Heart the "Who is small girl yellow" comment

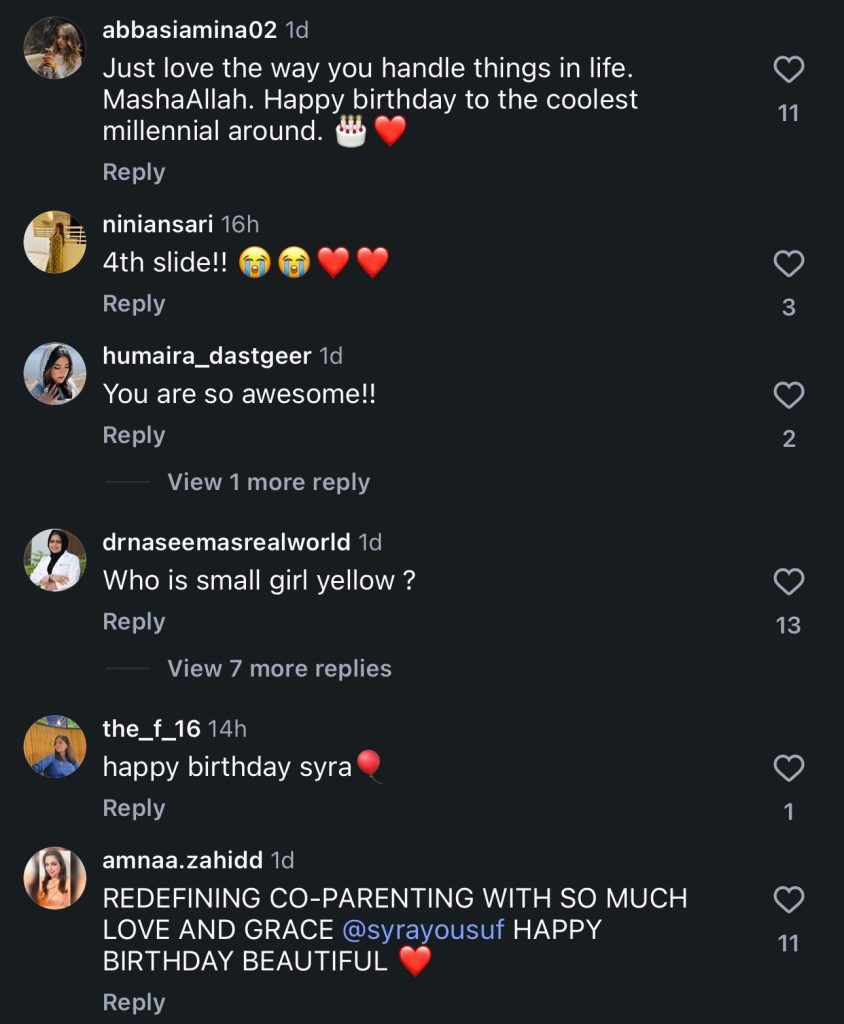pyautogui.click(x=789, y=582)
